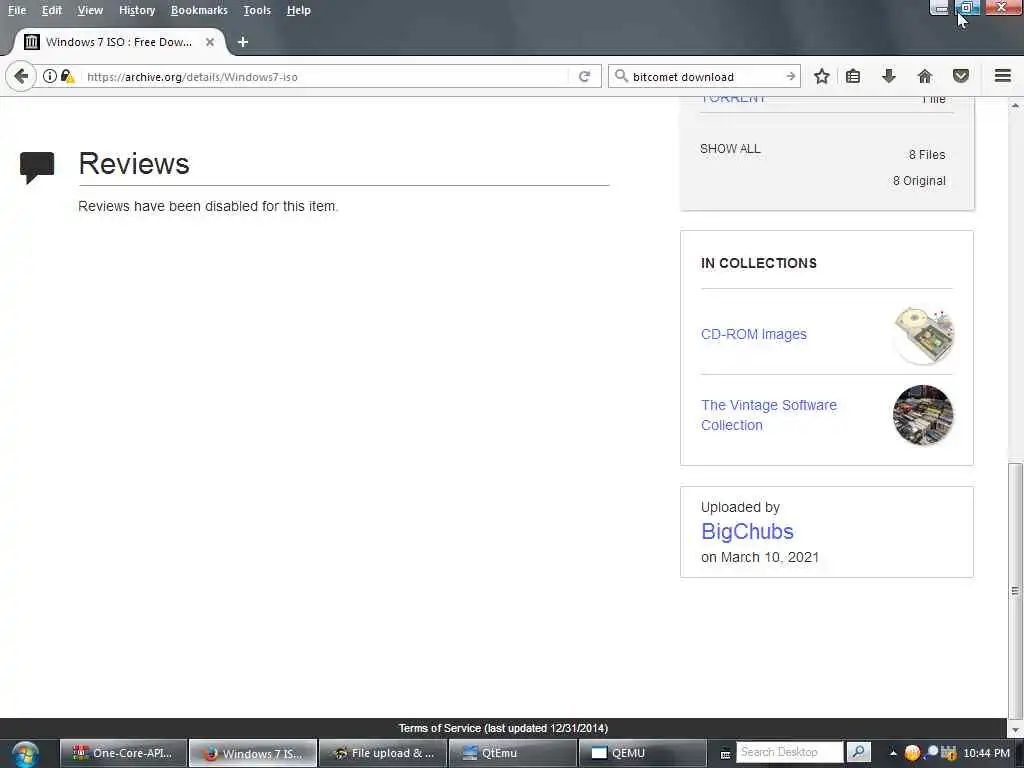This screenshot has height=768, width=1024.
Task: Submit search with the arrow icon
Action: click(x=790, y=76)
